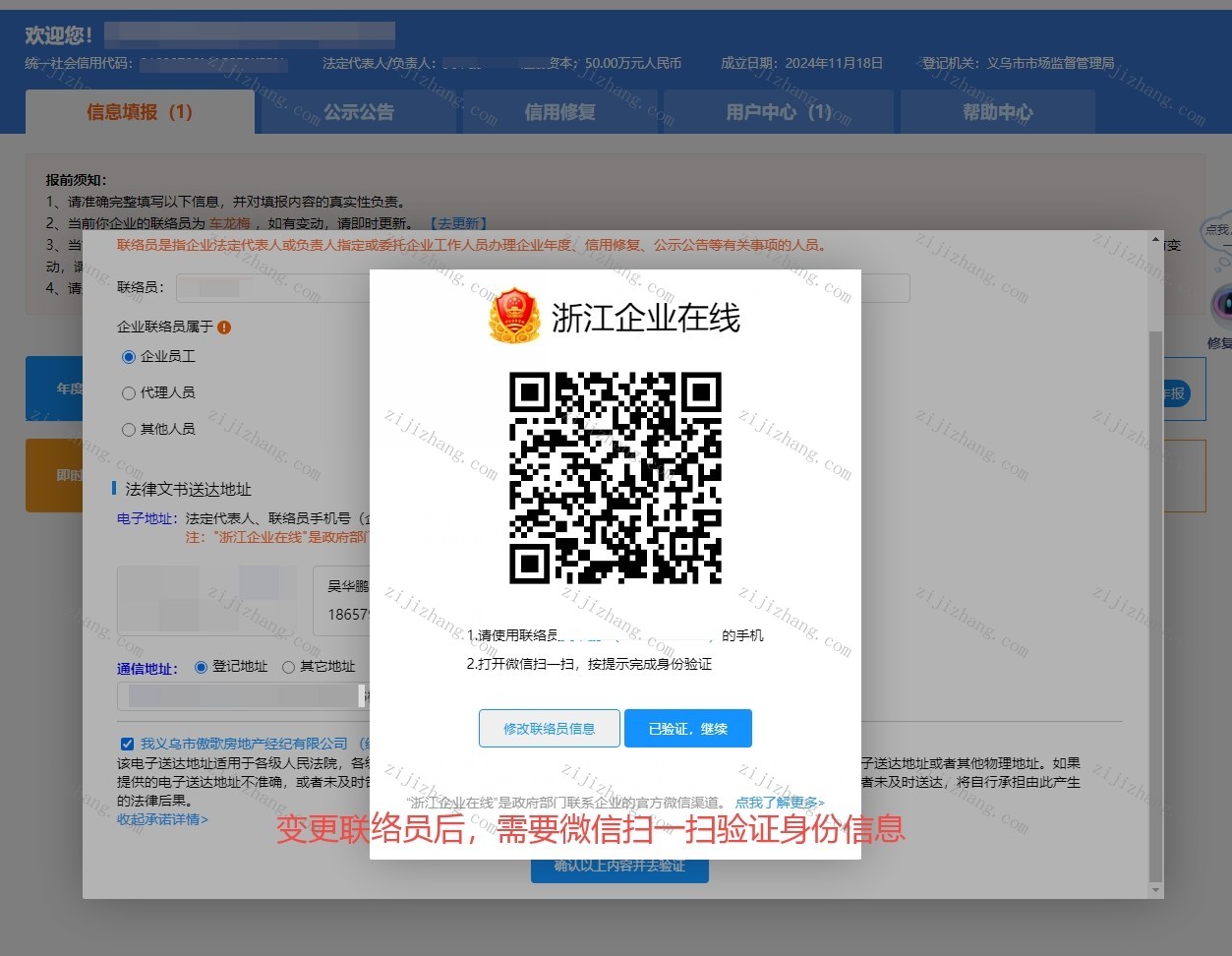Choose the 其他人员 radio option
This screenshot has height=956, width=1232.
coord(128,430)
